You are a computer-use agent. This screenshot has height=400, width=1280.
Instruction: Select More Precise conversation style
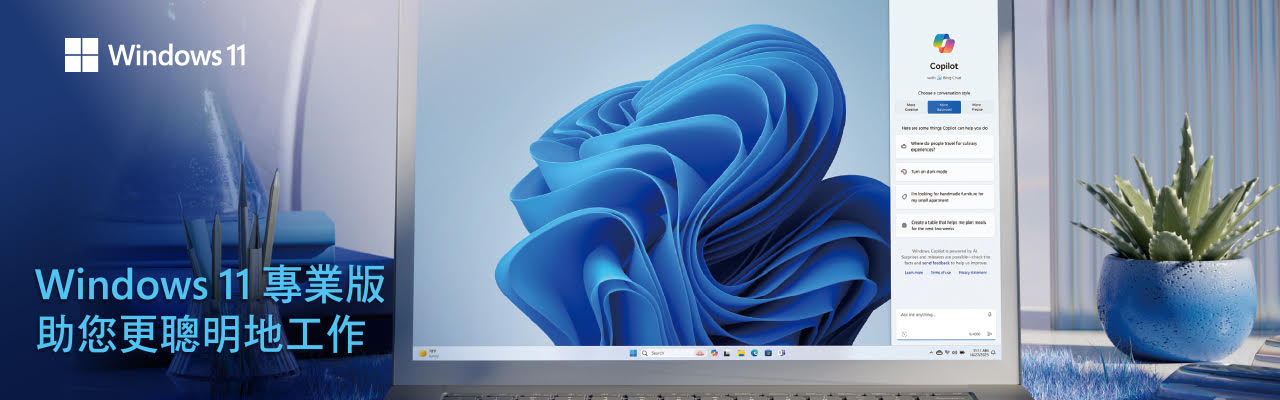coord(976,106)
